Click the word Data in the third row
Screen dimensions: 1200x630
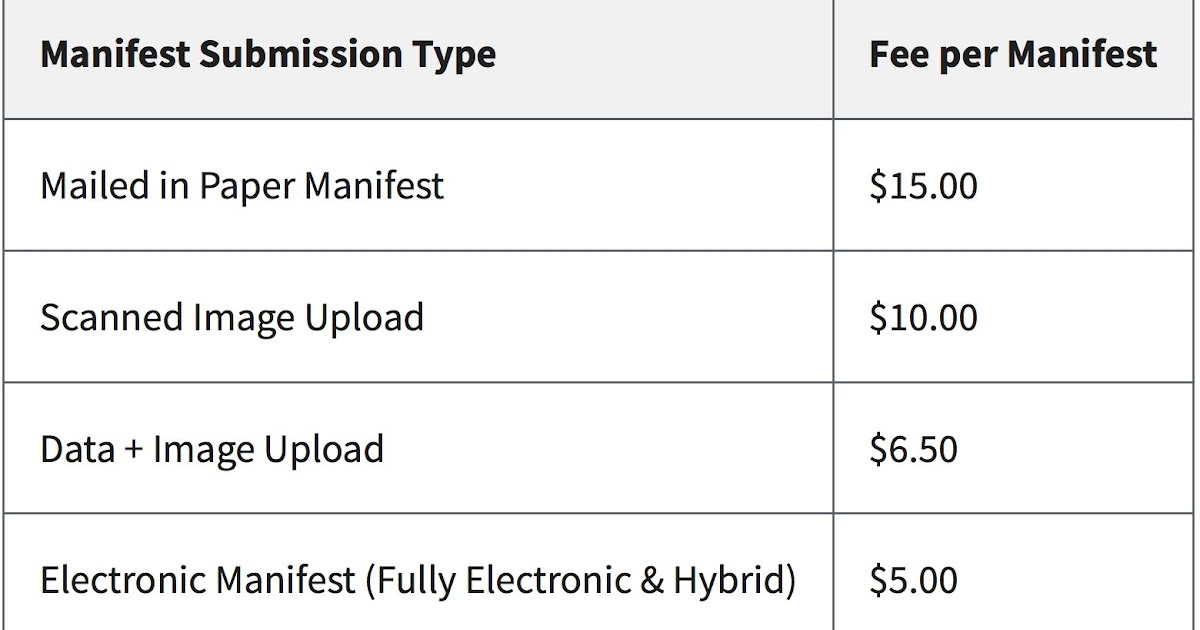pos(77,449)
